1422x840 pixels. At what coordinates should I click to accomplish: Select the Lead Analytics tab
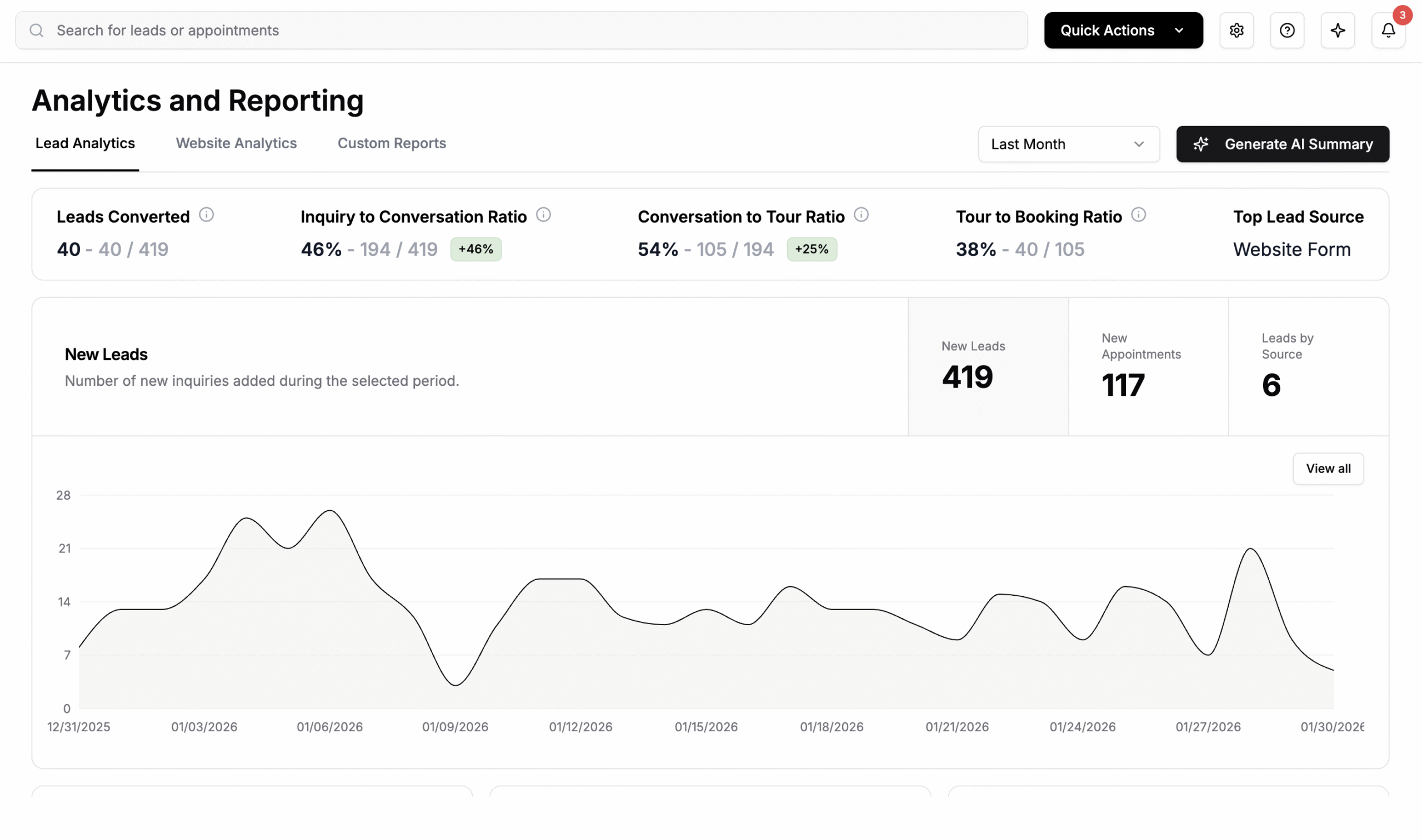click(85, 143)
